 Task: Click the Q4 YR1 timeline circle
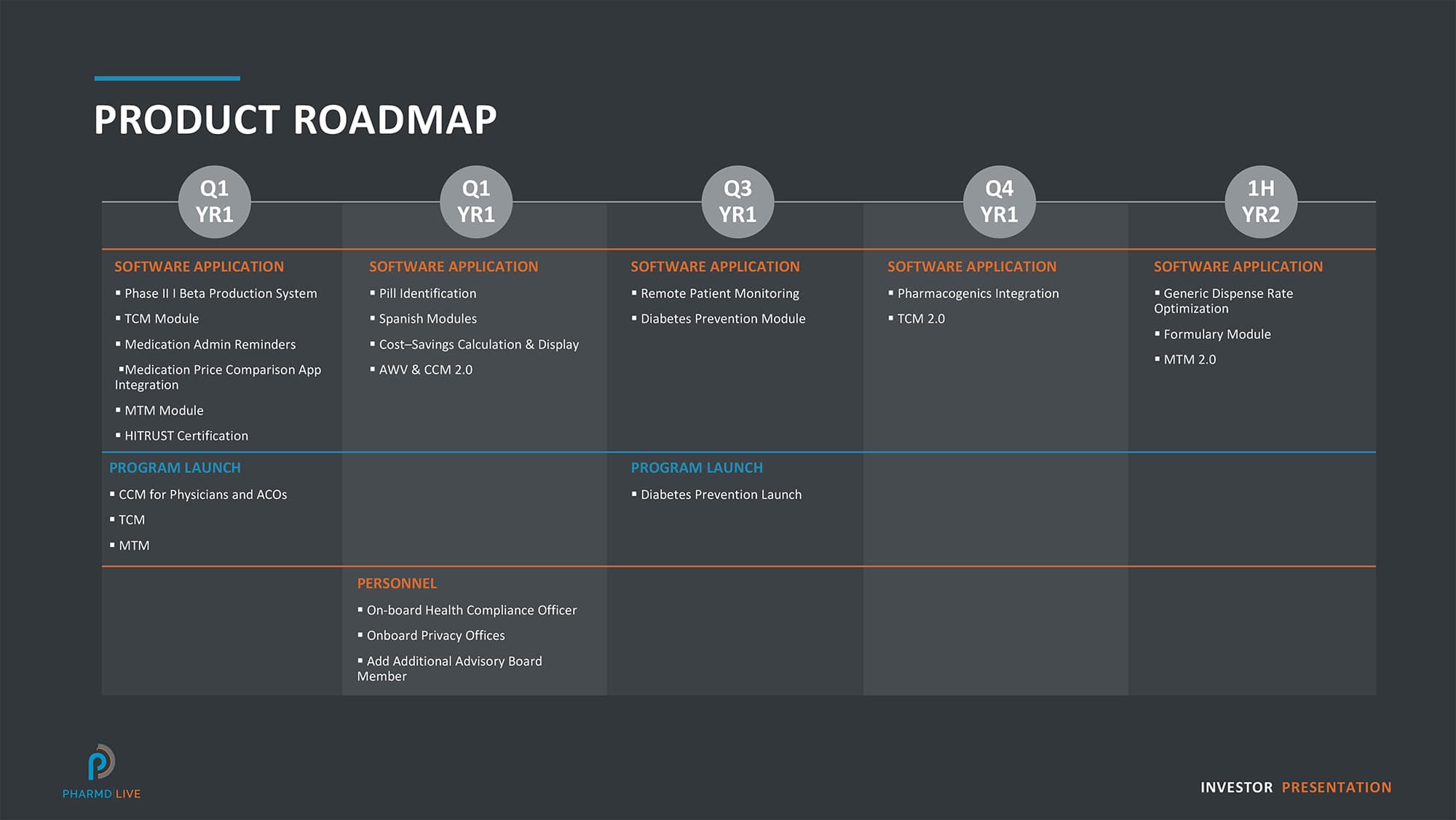[x=999, y=202]
